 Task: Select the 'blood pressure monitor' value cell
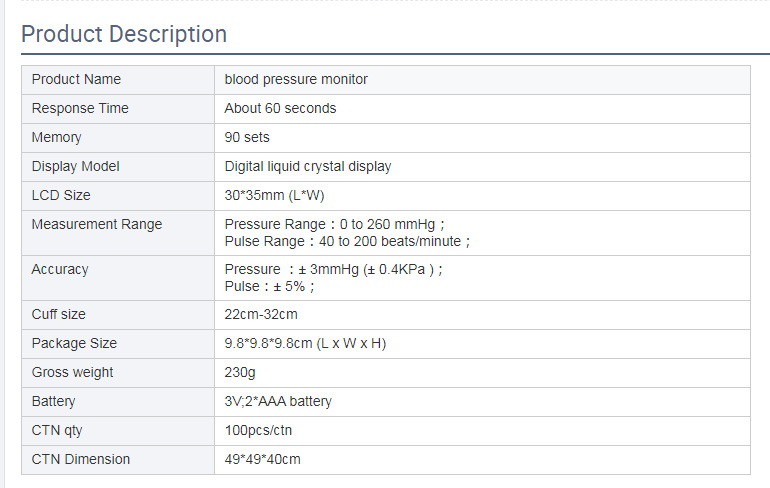point(296,79)
